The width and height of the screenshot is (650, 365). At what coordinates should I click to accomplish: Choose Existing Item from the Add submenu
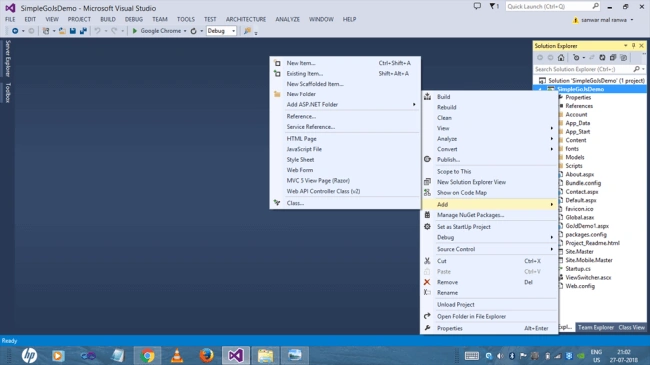click(x=345, y=73)
